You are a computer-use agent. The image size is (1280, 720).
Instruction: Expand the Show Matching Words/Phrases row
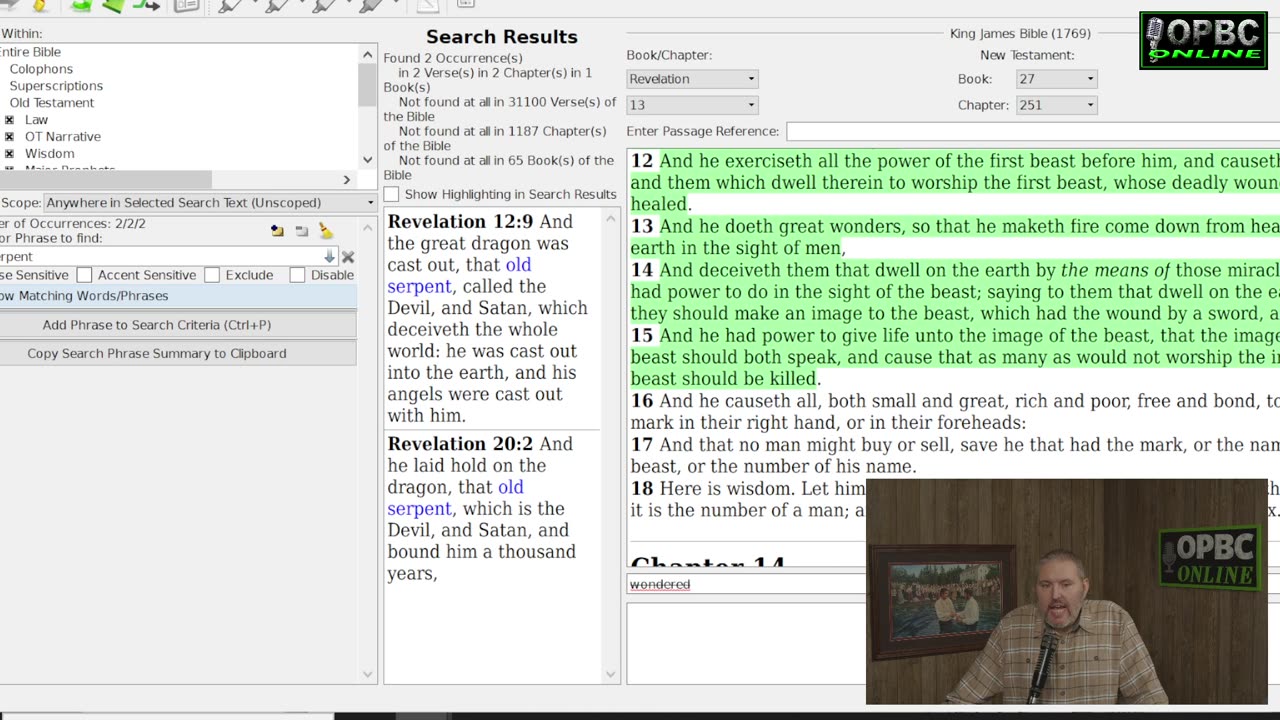(178, 296)
